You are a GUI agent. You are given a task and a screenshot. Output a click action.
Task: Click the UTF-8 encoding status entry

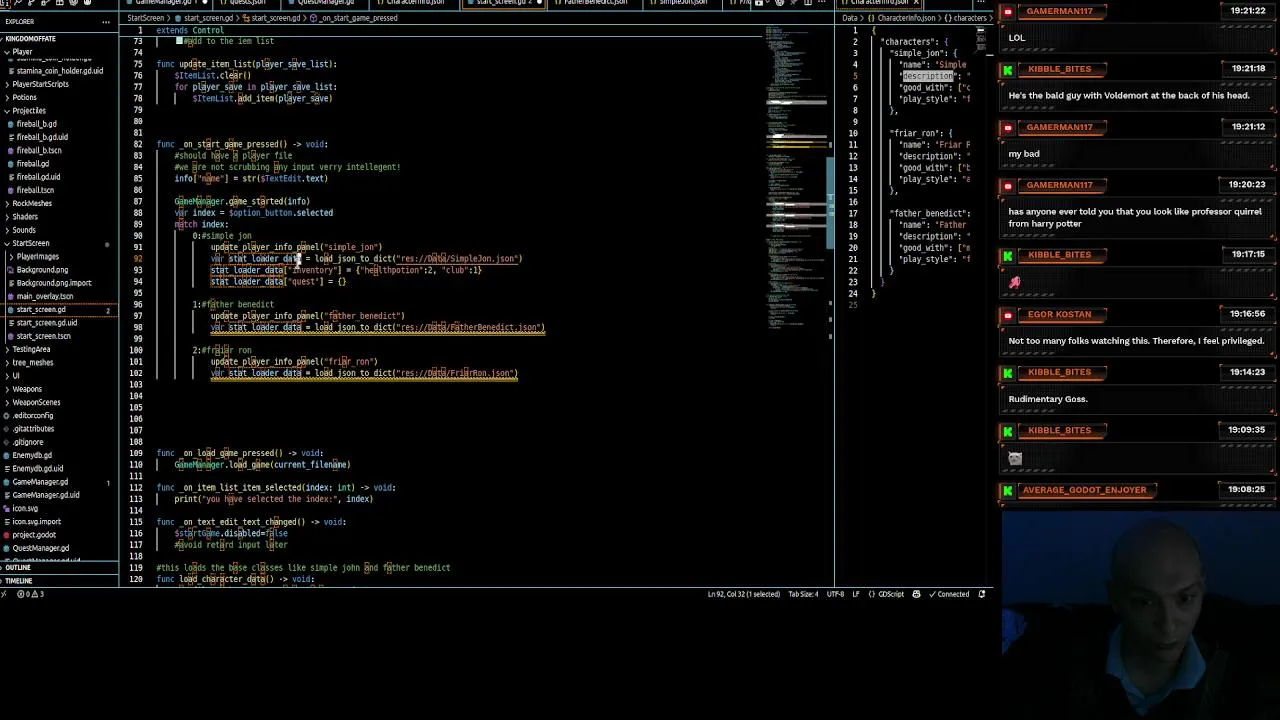[x=835, y=594]
